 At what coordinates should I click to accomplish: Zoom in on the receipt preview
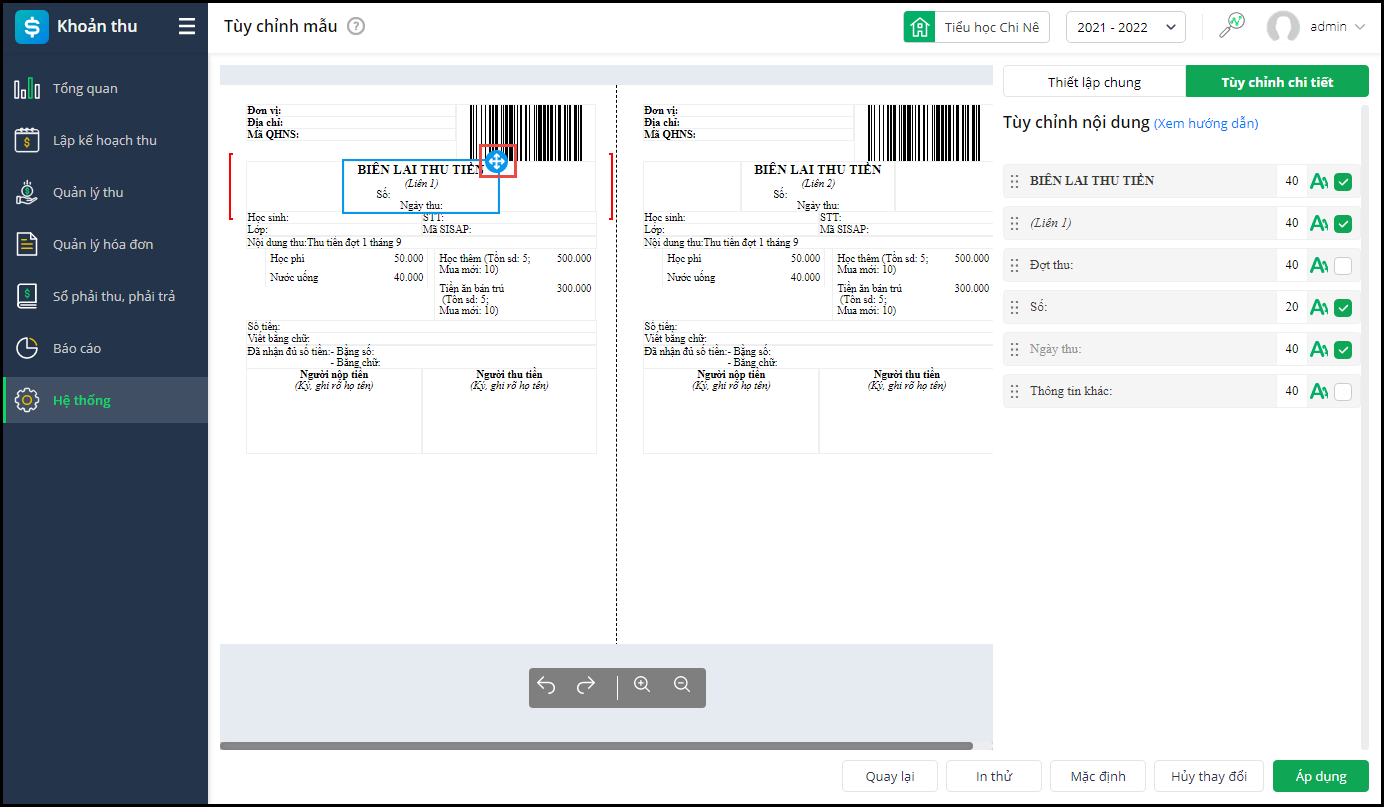[642, 685]
